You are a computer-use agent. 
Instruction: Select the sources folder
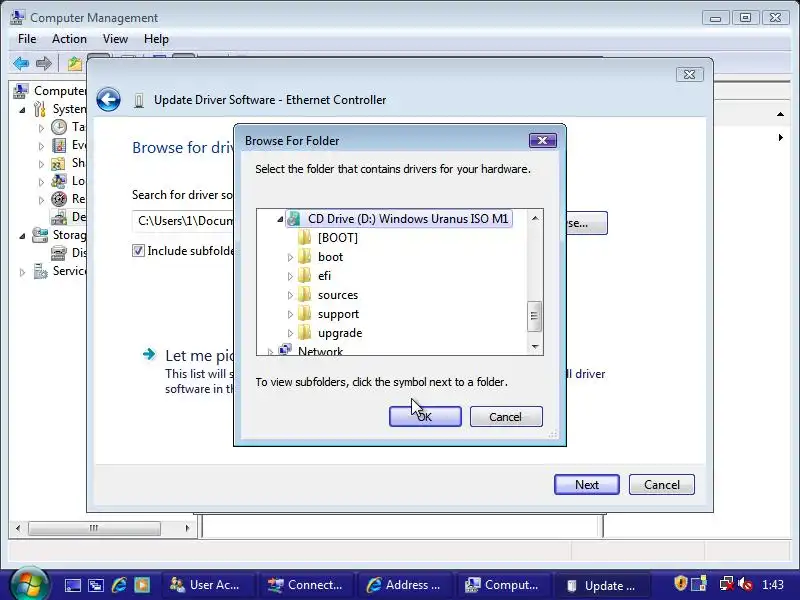[338, 295]
